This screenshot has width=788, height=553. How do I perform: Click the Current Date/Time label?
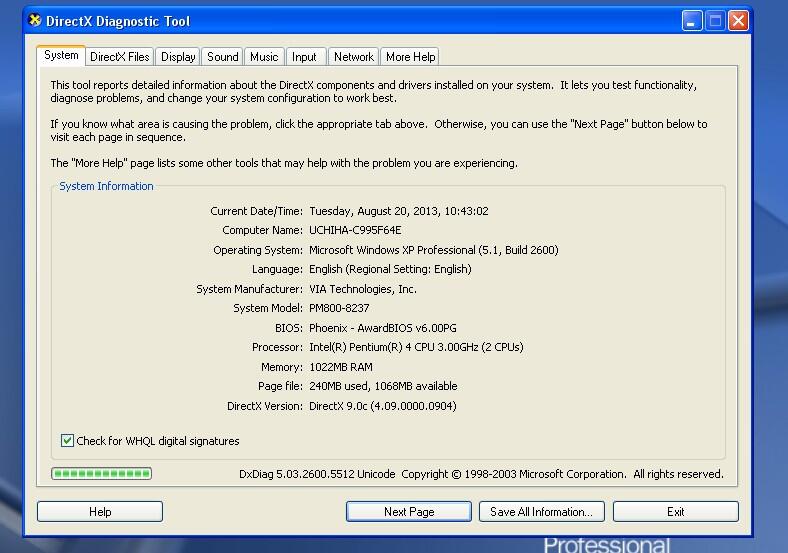click(256, 211)
